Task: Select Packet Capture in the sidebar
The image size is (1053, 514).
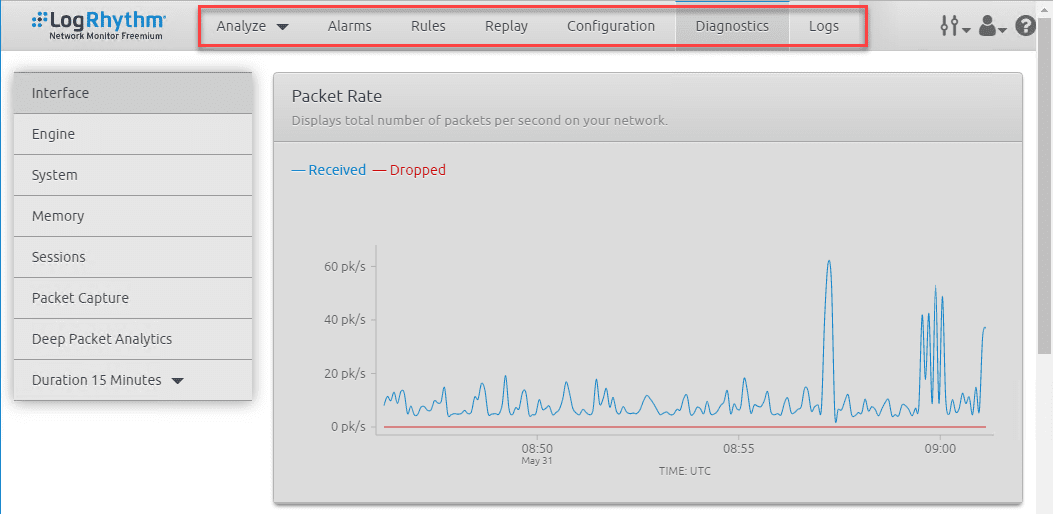Action: (133, 298)
